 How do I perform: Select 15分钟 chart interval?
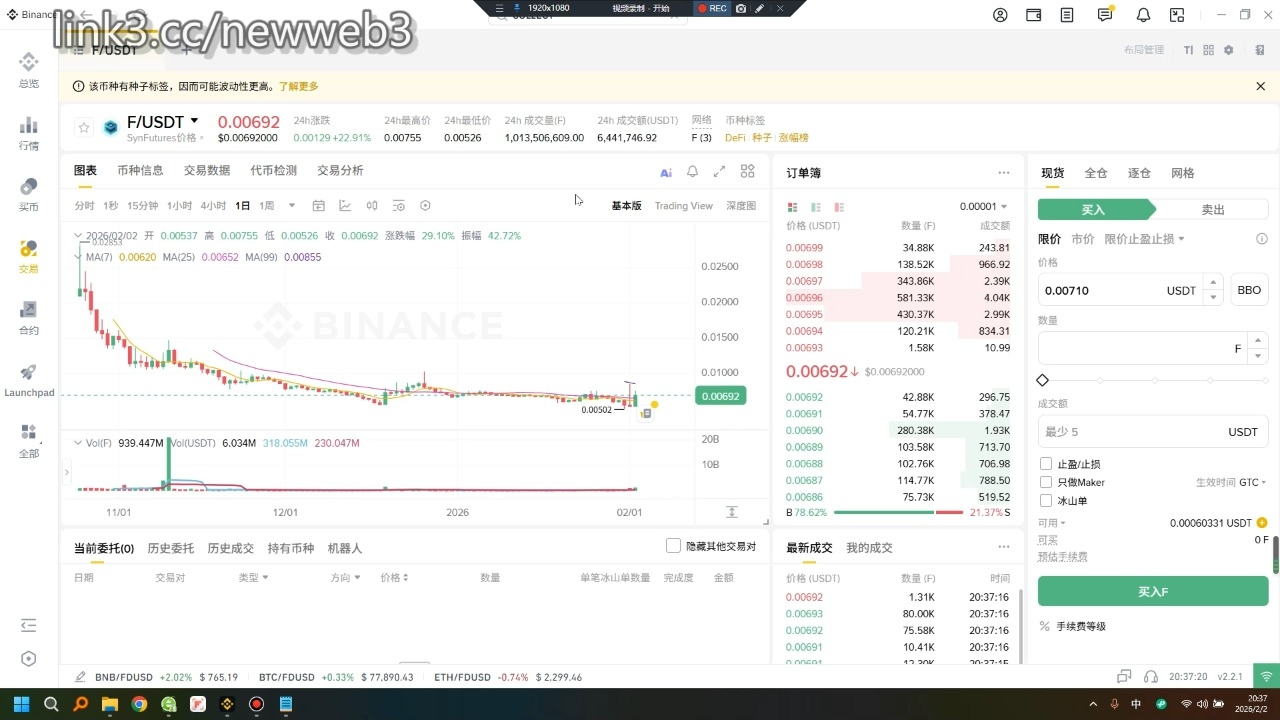pos(142,206)
